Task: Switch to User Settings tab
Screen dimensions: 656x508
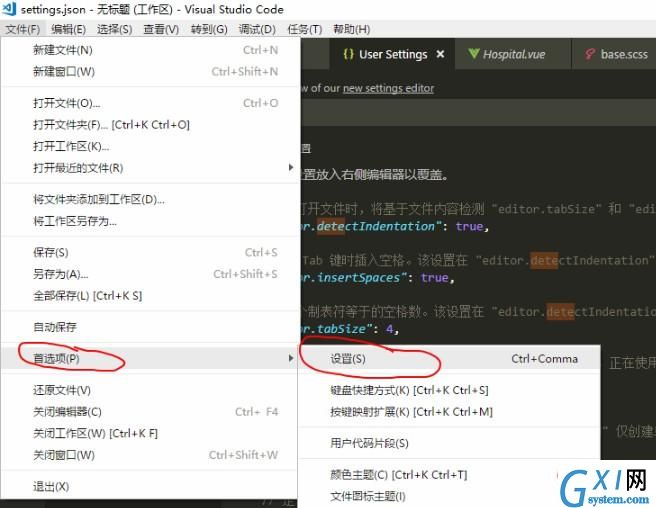Action: click(392, 54)
